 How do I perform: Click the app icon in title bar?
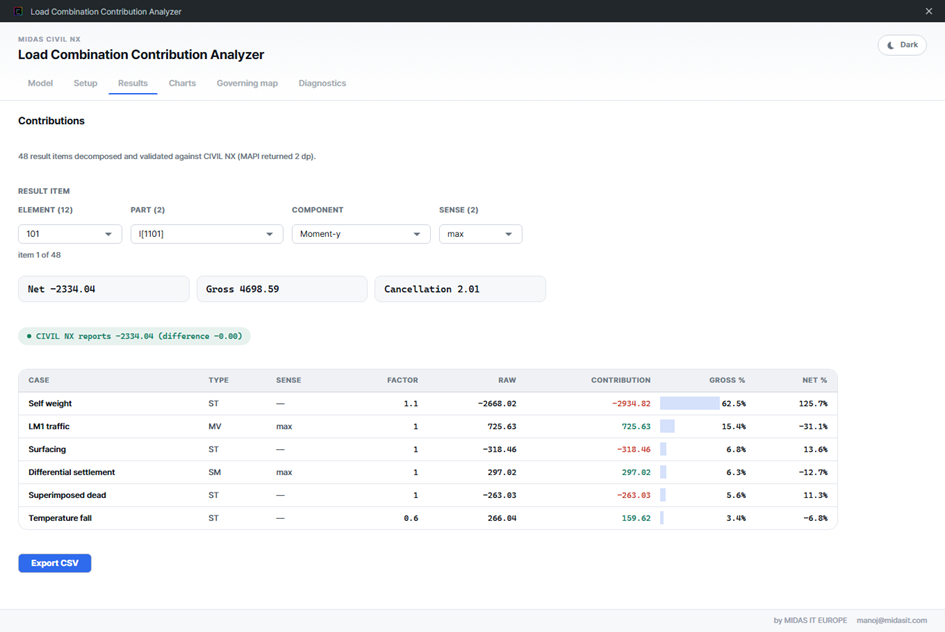tap(18, 11)
